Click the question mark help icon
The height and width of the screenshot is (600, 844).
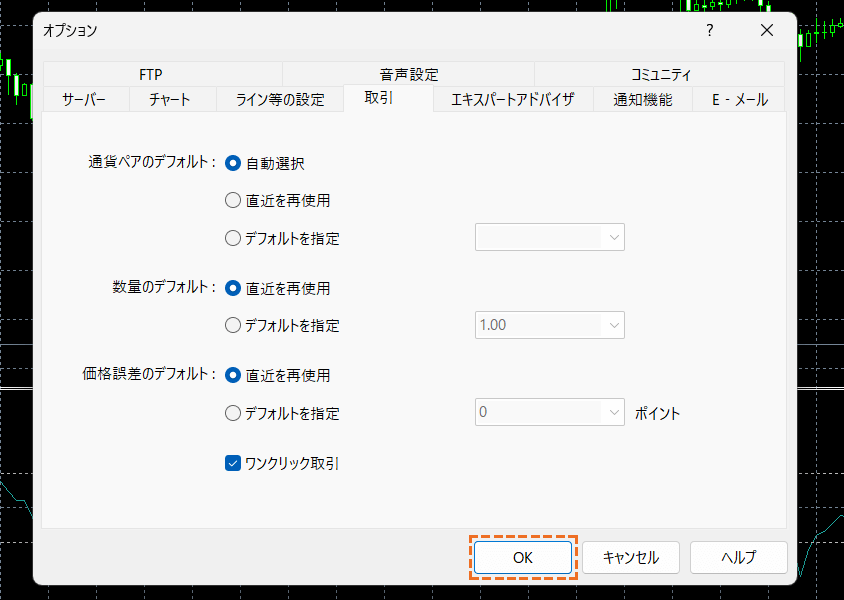pos(709,31)
